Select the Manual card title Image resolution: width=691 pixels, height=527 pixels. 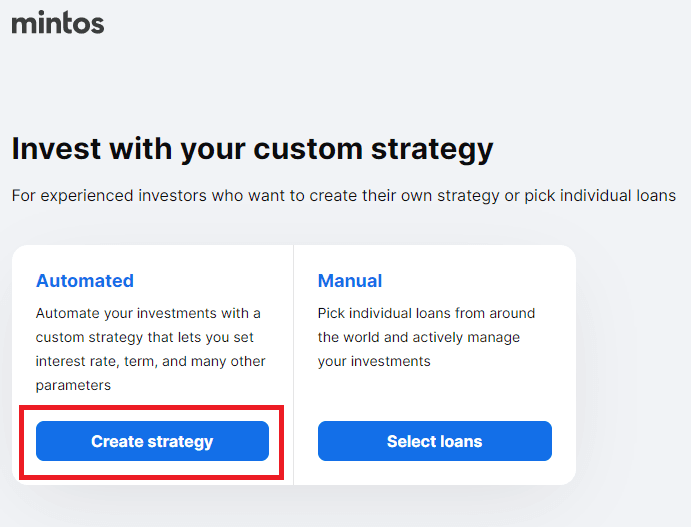coord(350,281)
